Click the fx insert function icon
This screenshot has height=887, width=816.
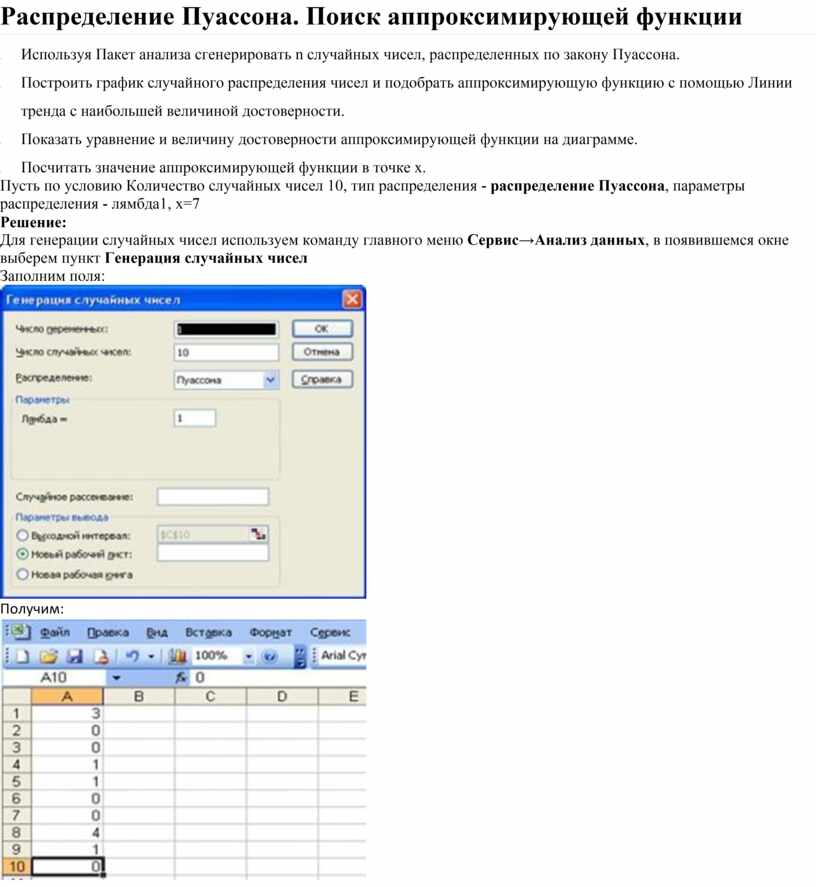[180, 678]
